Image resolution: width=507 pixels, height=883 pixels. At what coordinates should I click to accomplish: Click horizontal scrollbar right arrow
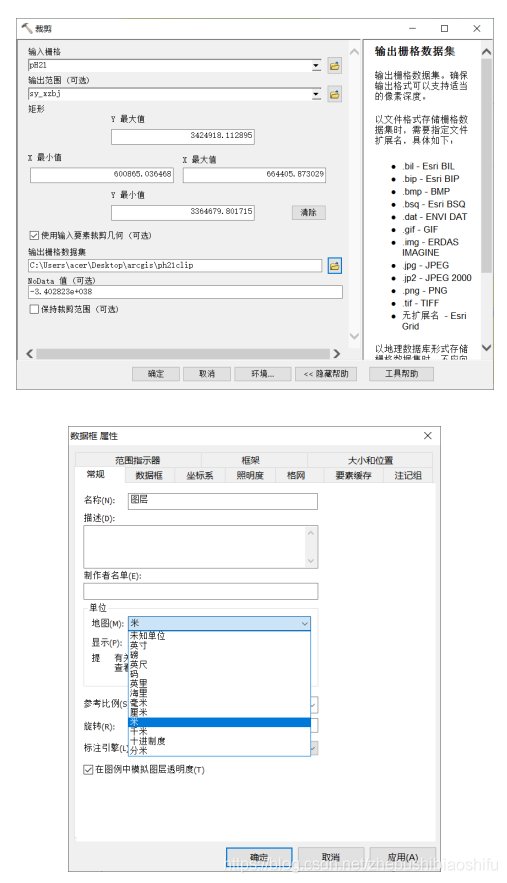pyautogui.click(x=336, y=354)
